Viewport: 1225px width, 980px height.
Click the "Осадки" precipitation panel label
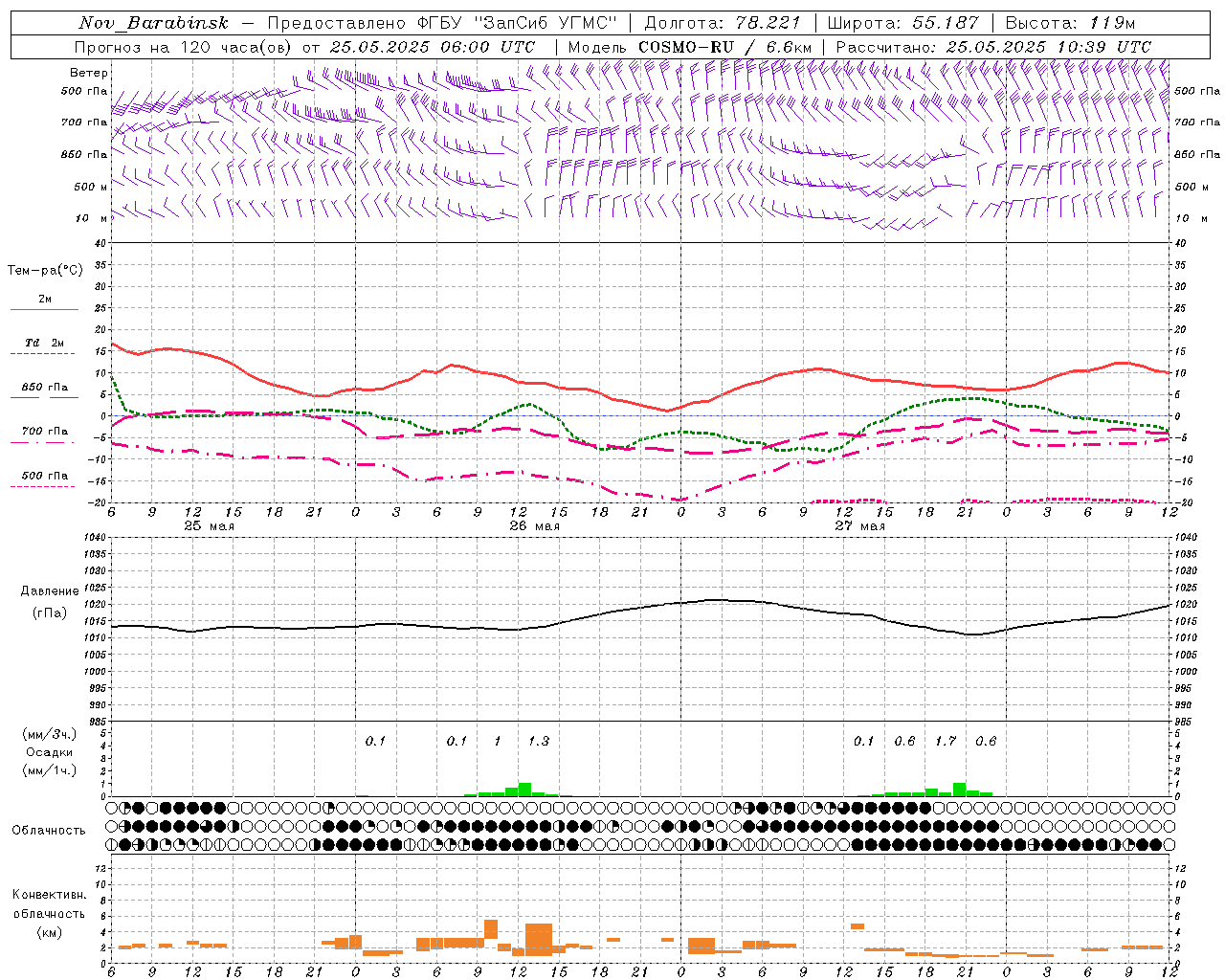tap(48, 752)
